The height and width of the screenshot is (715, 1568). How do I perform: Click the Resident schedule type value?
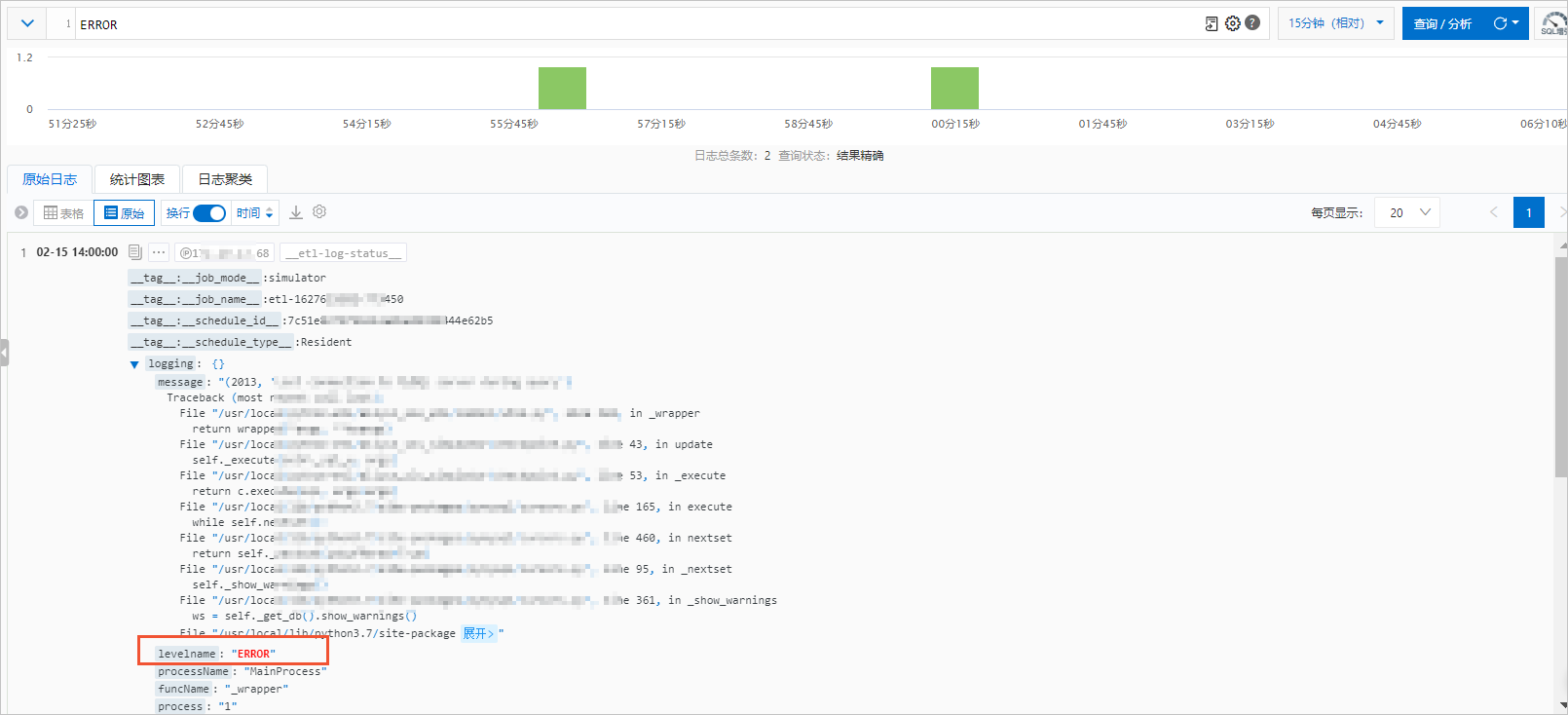pyautogui.click(x=326, y=342)
